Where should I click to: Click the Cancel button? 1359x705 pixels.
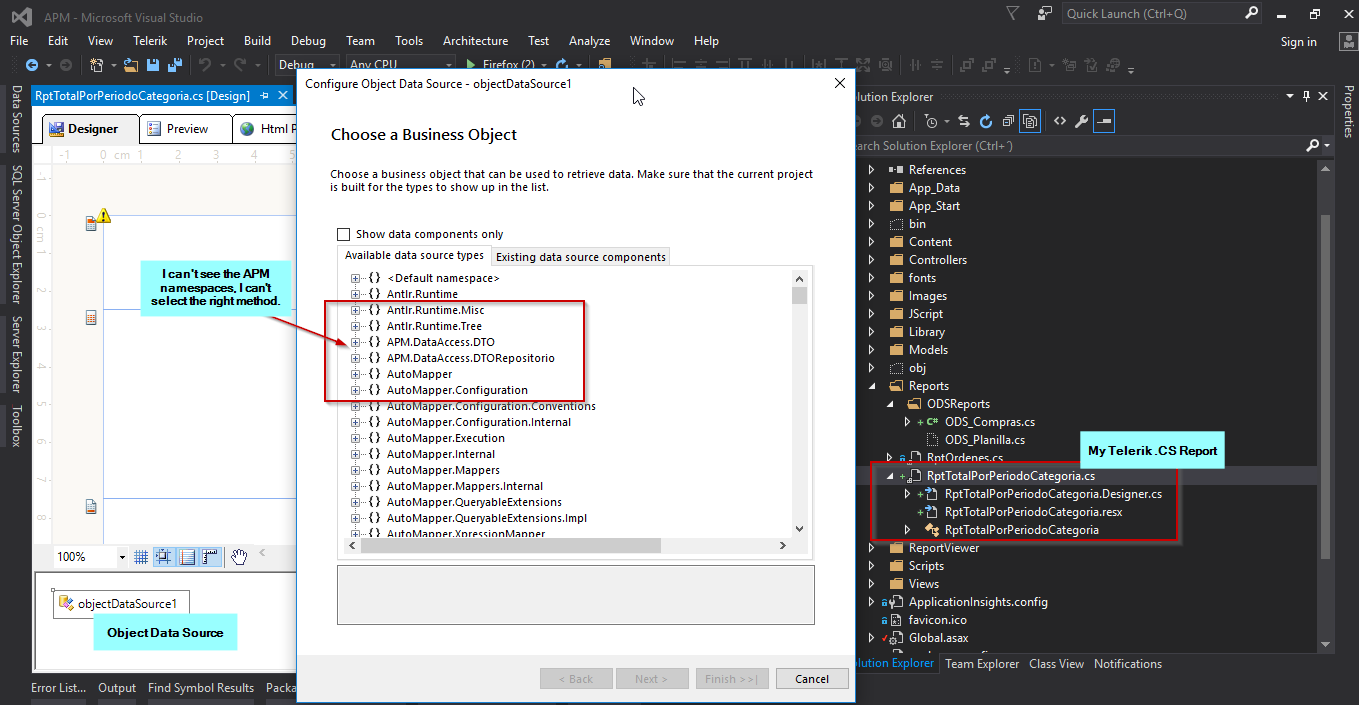tap(812, 679)
